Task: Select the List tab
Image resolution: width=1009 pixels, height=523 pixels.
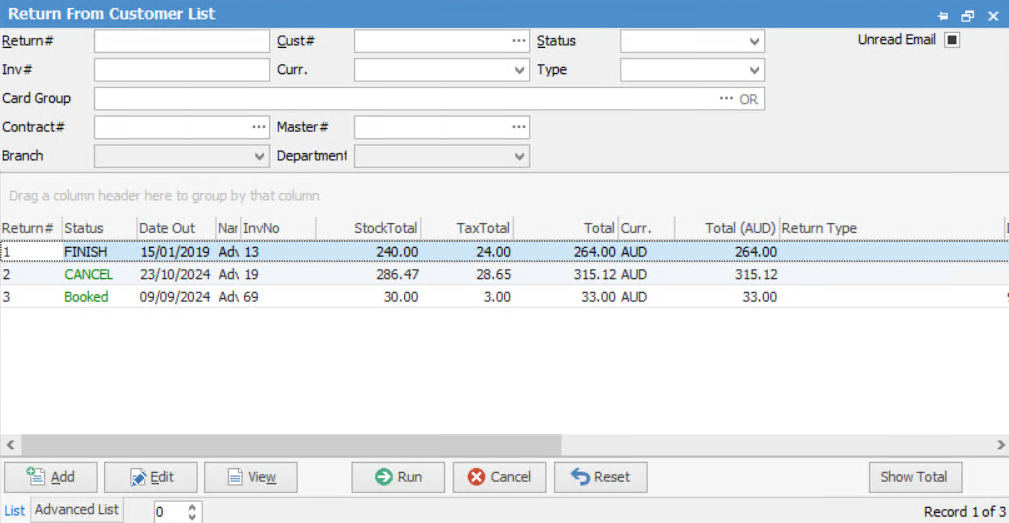Action: (x=14, y=510)
